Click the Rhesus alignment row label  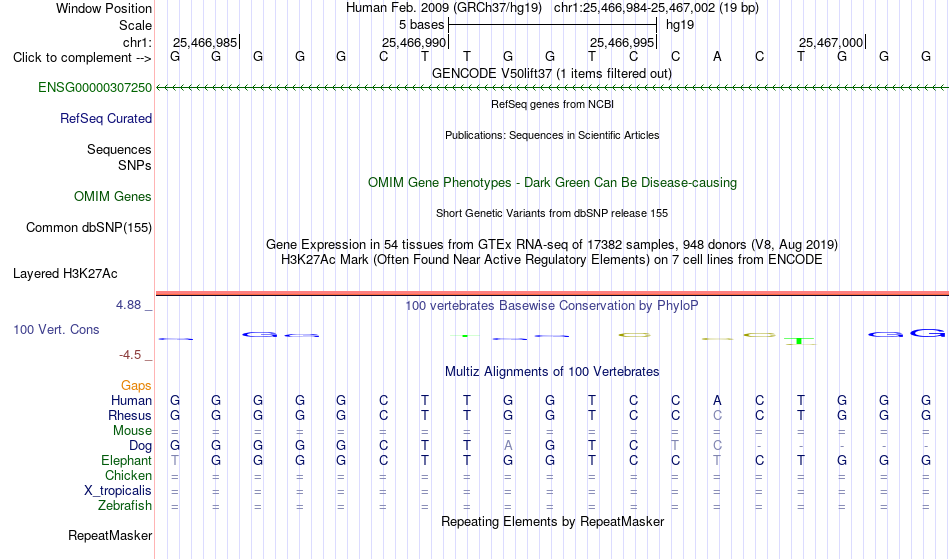130,415
